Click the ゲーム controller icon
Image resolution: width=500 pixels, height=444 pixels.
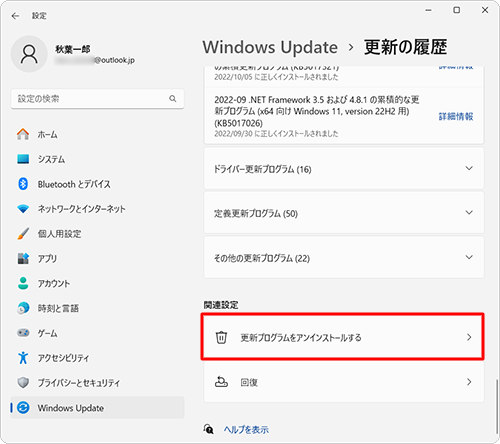tap(23, 333)
